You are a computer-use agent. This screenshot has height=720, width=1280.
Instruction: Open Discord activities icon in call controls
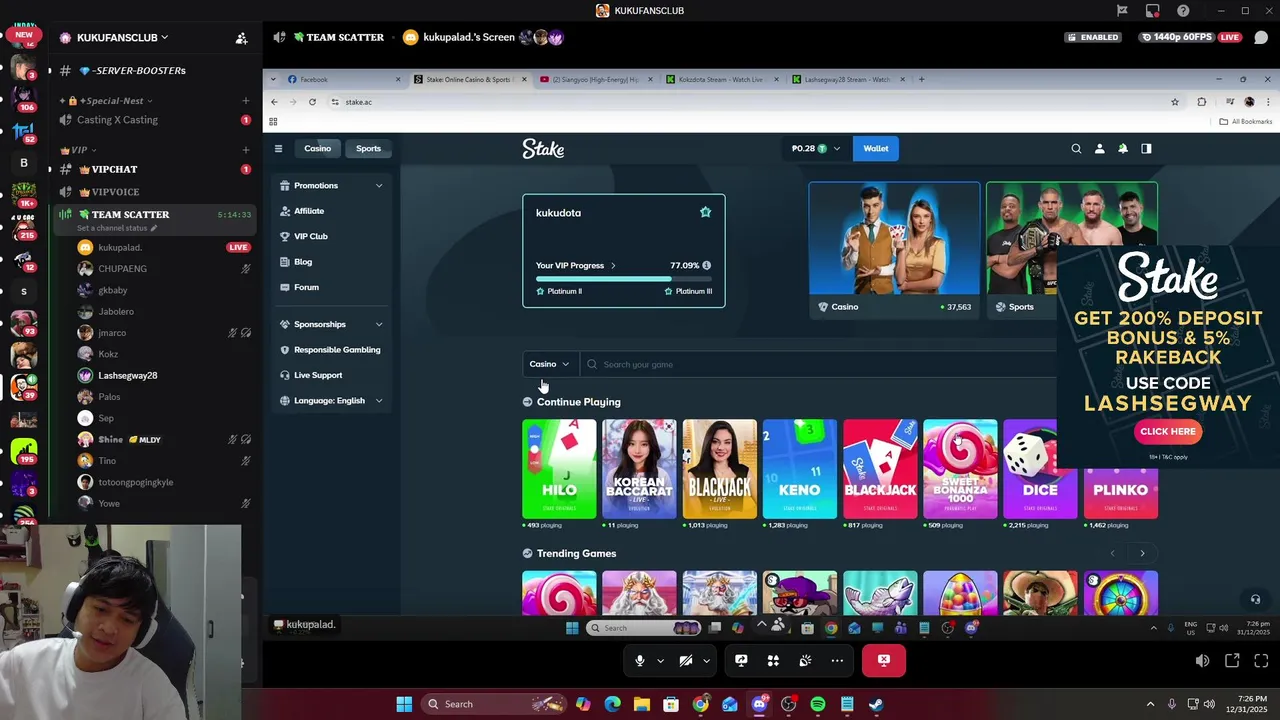point(773,661)
